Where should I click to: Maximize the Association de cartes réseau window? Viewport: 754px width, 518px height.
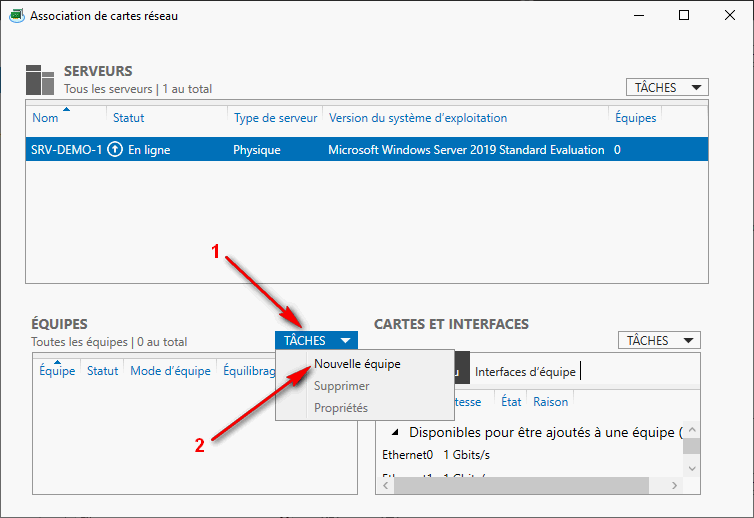pos(684,16)
